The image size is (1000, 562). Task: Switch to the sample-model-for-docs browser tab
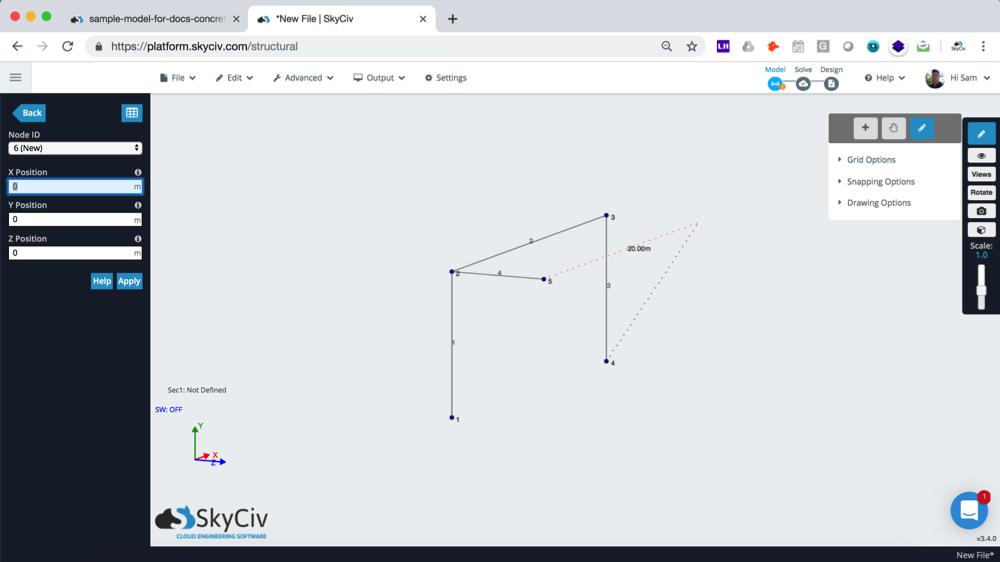point(153,19)
